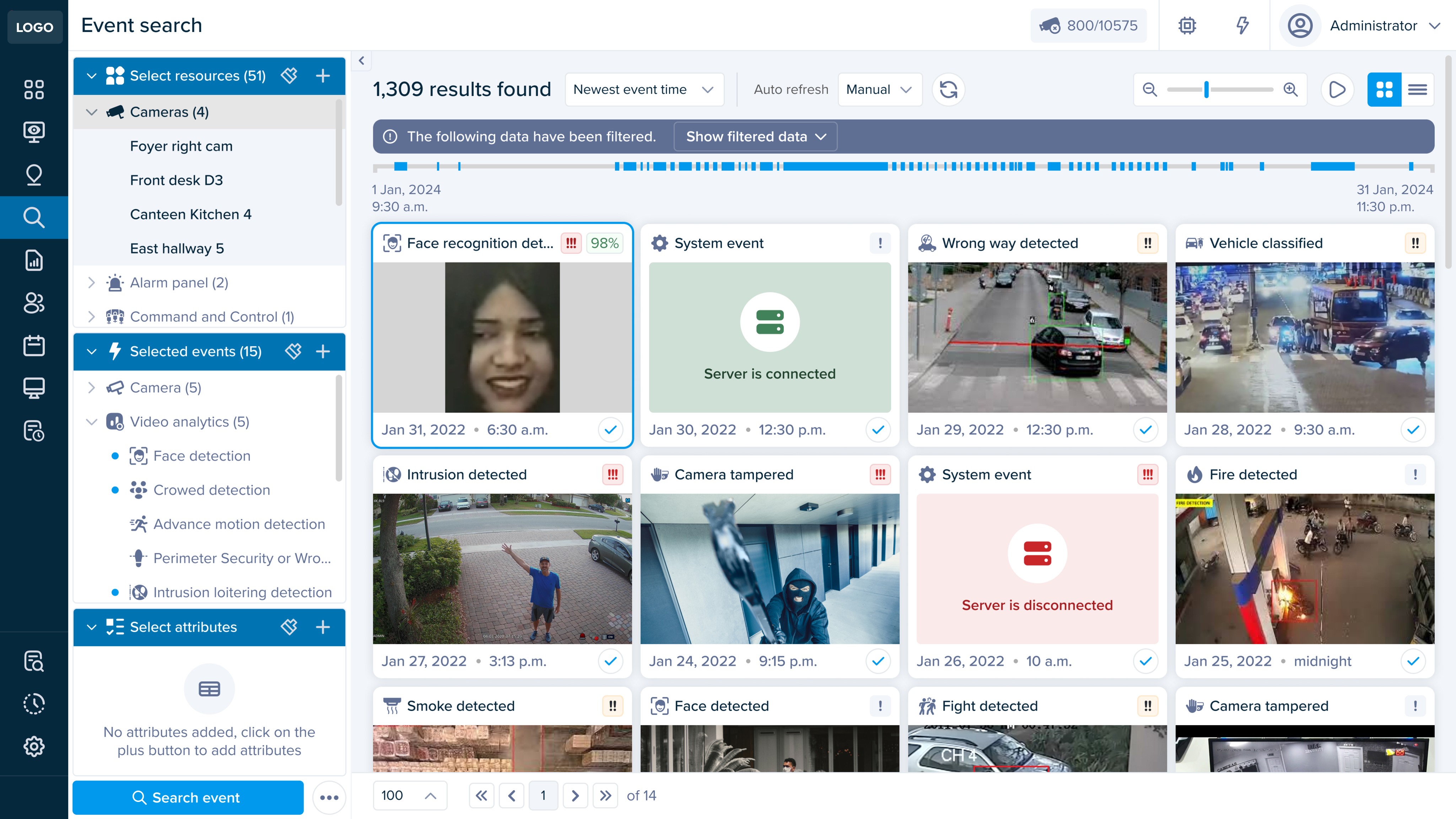This screenshot has height=819, width=1456.
Task: Open the lightning bolt events icon
Action: tap(1242, 26)
